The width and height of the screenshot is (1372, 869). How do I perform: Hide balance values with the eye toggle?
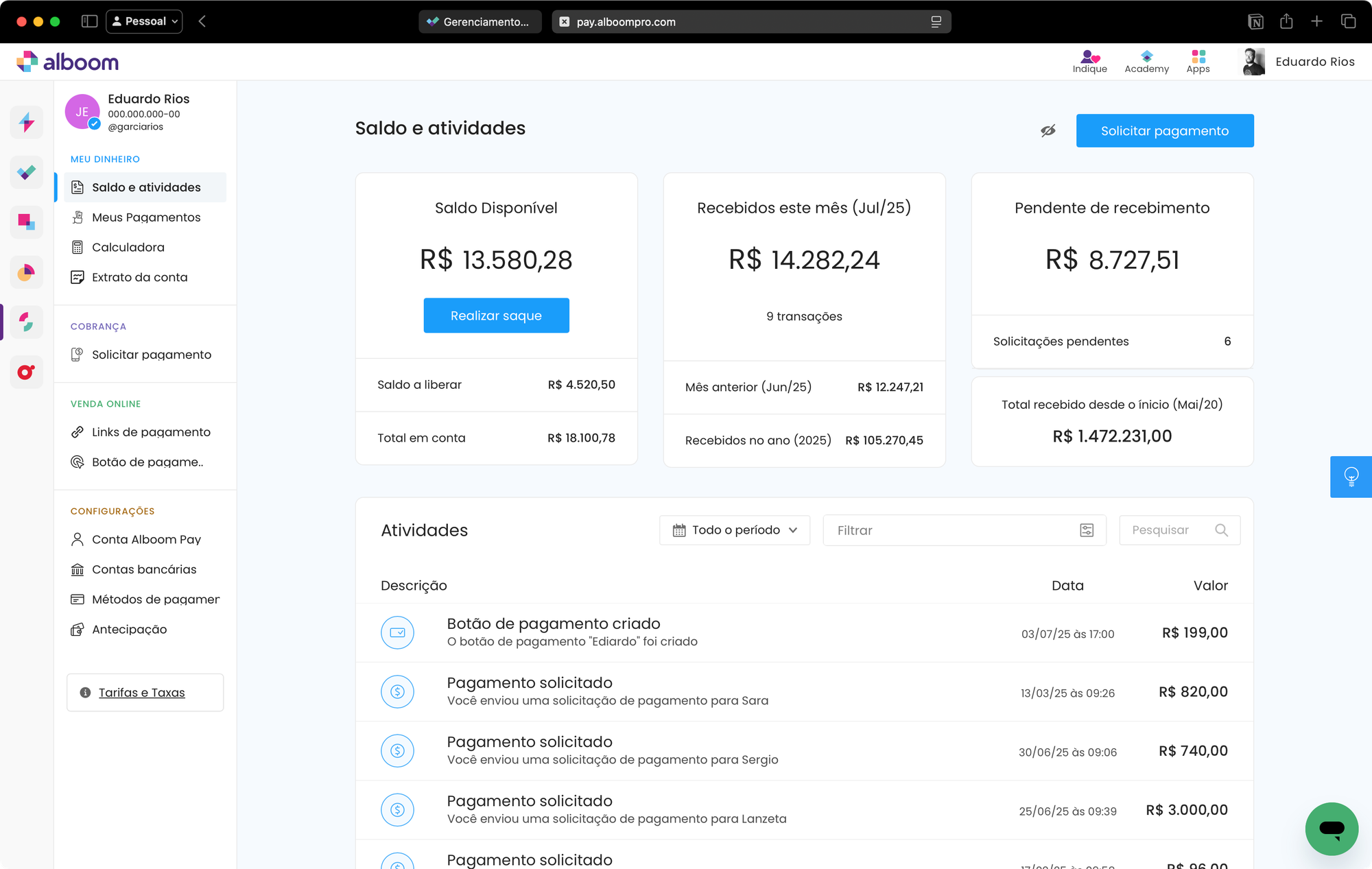pyautogui.click(x=1048, y=130)
